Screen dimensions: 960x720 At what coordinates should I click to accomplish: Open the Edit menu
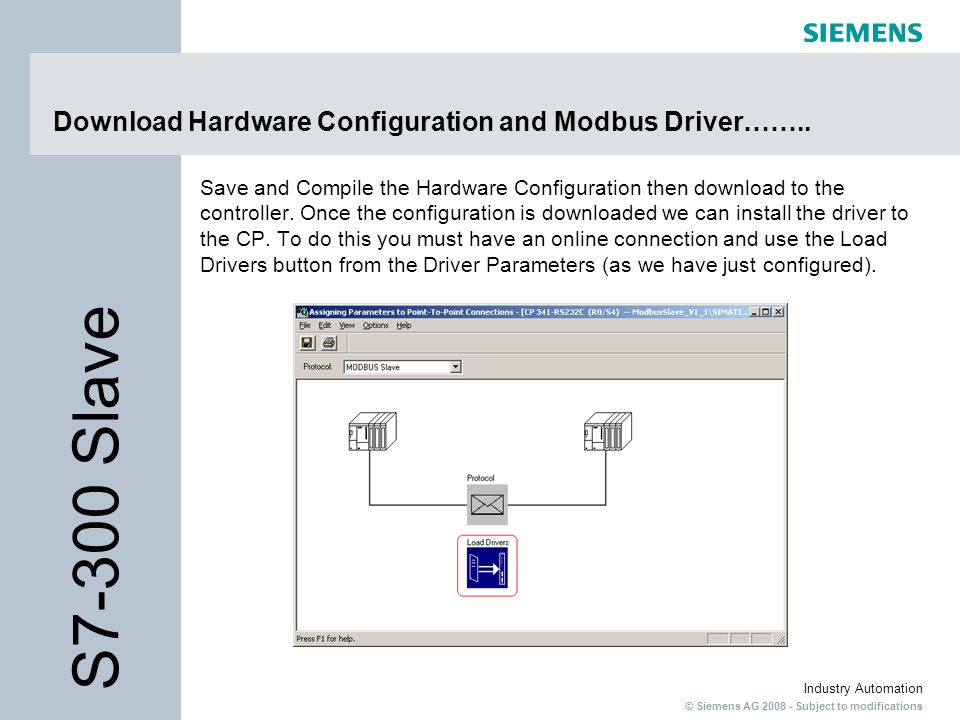point(324,326)
